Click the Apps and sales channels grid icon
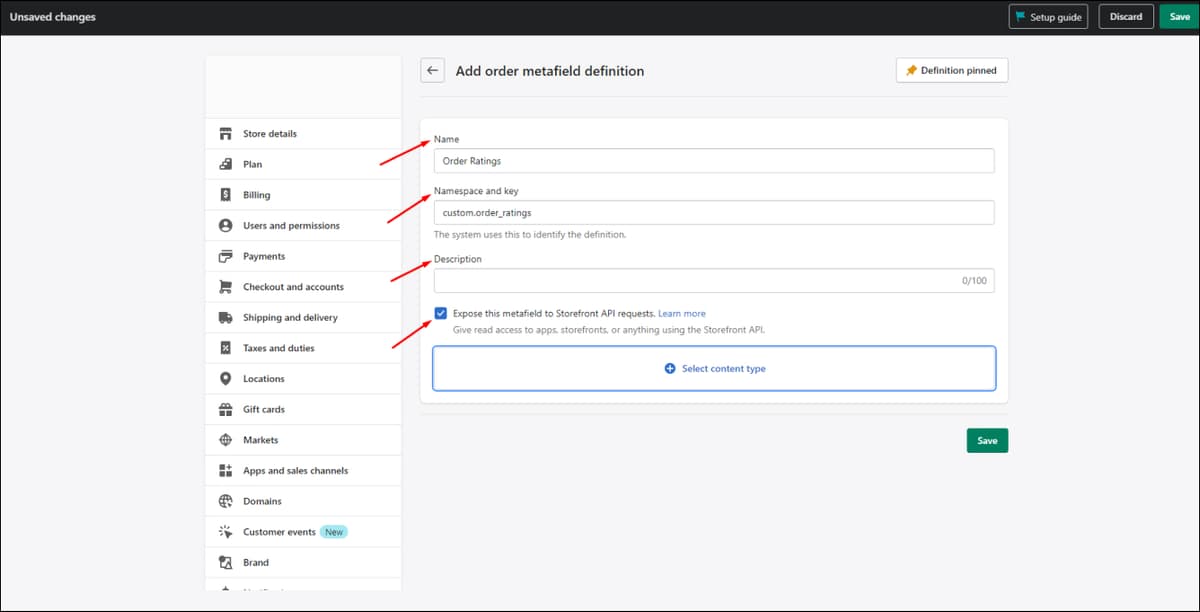This screenshot has width=1200, height=612. point(225,471)
